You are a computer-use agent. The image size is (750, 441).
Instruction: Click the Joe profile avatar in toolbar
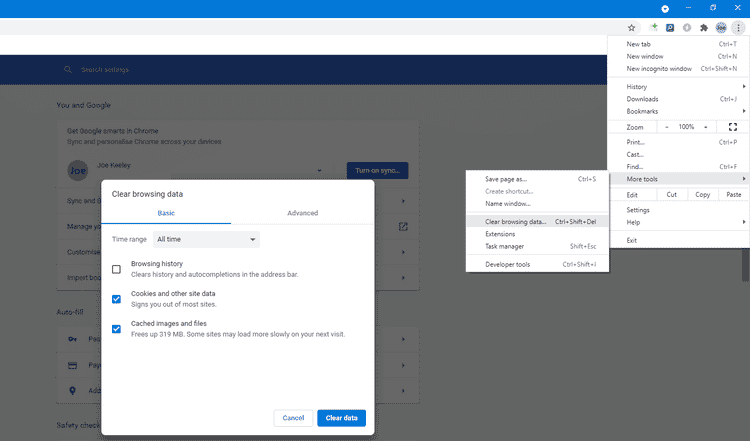tap(721, 28)
